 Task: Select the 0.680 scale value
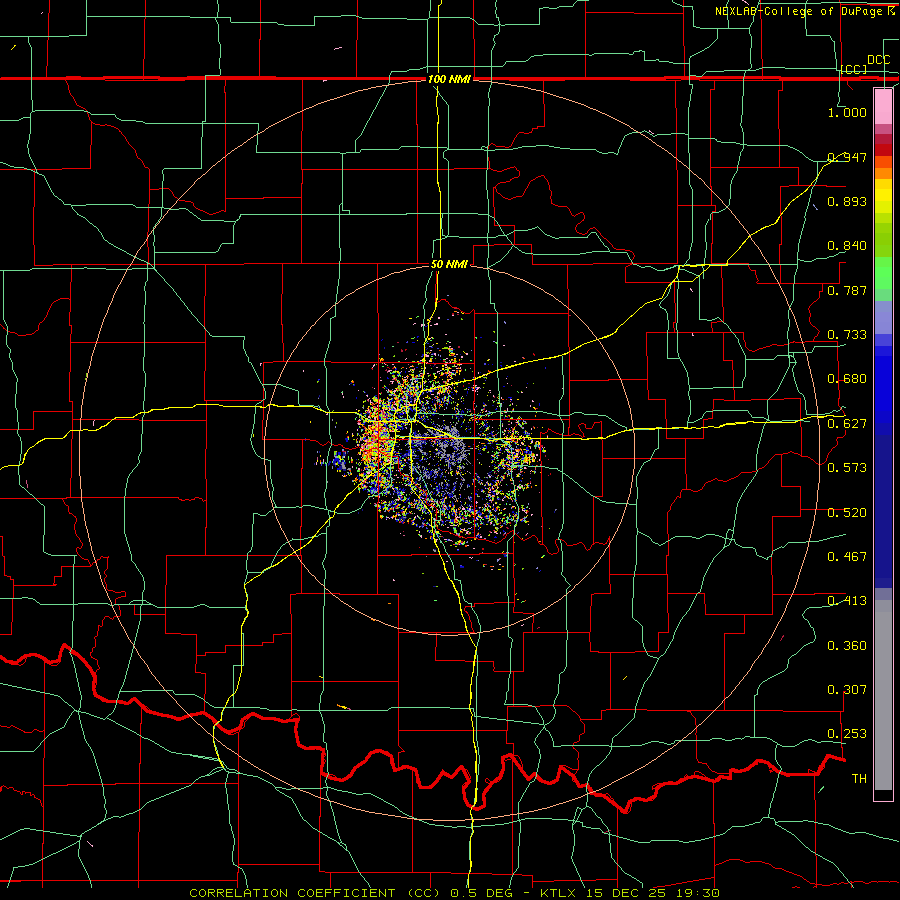click(847, 379)
